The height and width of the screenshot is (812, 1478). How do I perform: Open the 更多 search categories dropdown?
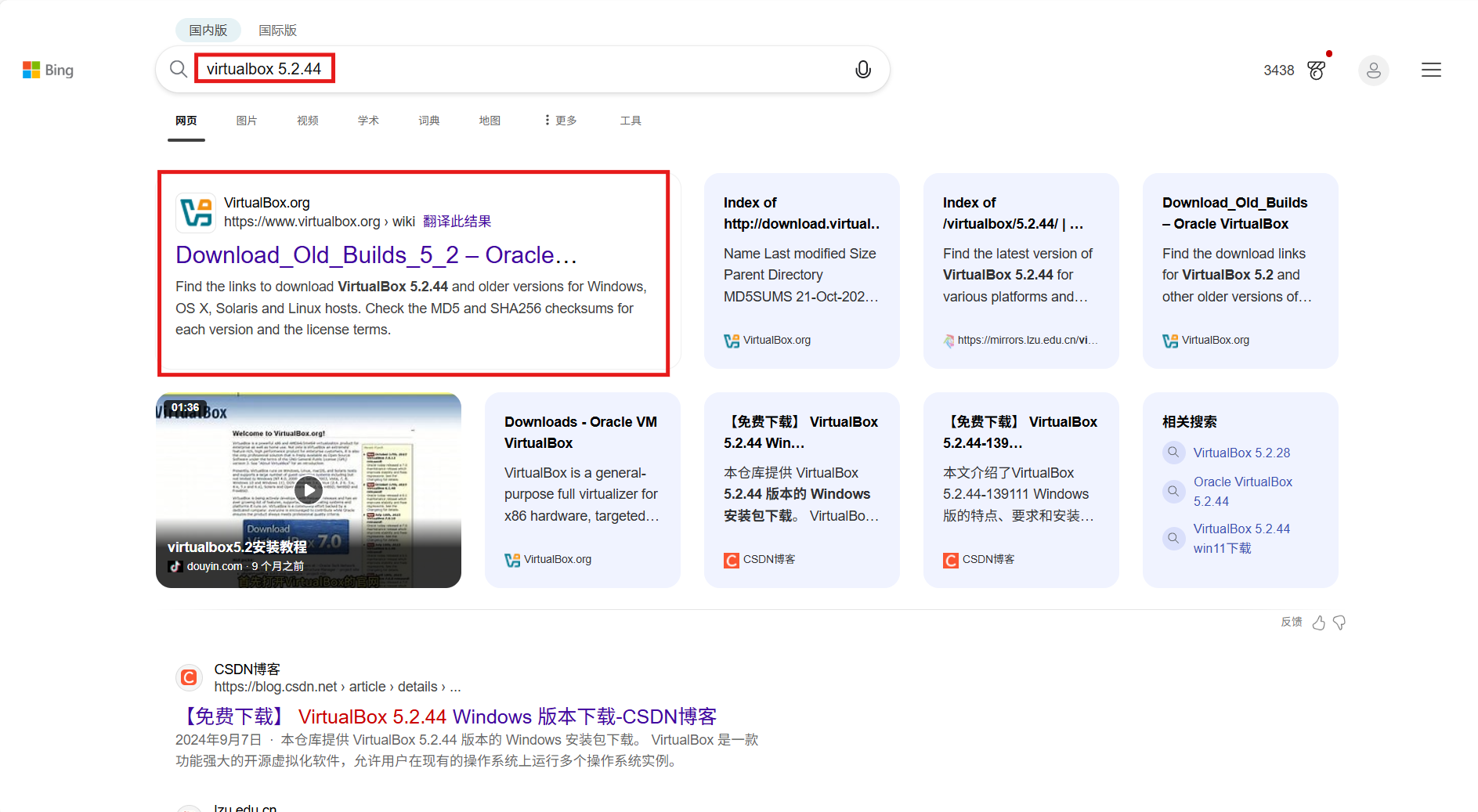pyautogui.click(x=561, y=120)
